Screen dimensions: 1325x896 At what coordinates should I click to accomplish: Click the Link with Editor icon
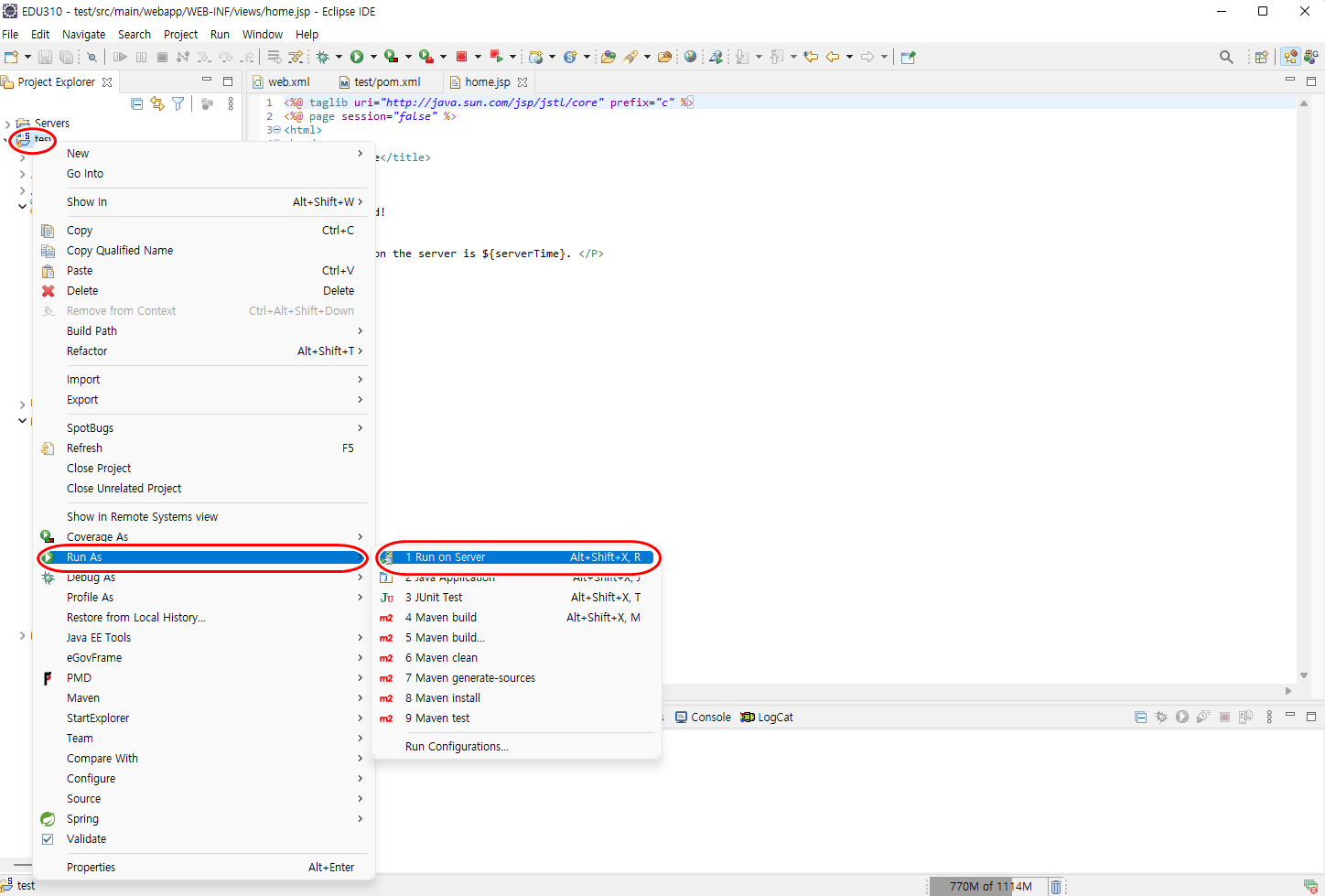[157, 104]
